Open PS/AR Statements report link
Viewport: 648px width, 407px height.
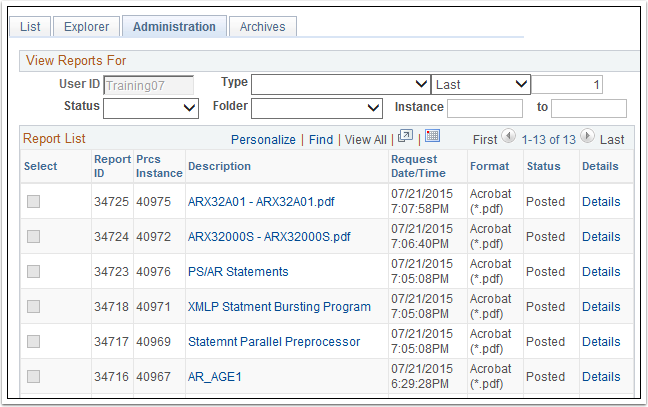tap(238, 271)
